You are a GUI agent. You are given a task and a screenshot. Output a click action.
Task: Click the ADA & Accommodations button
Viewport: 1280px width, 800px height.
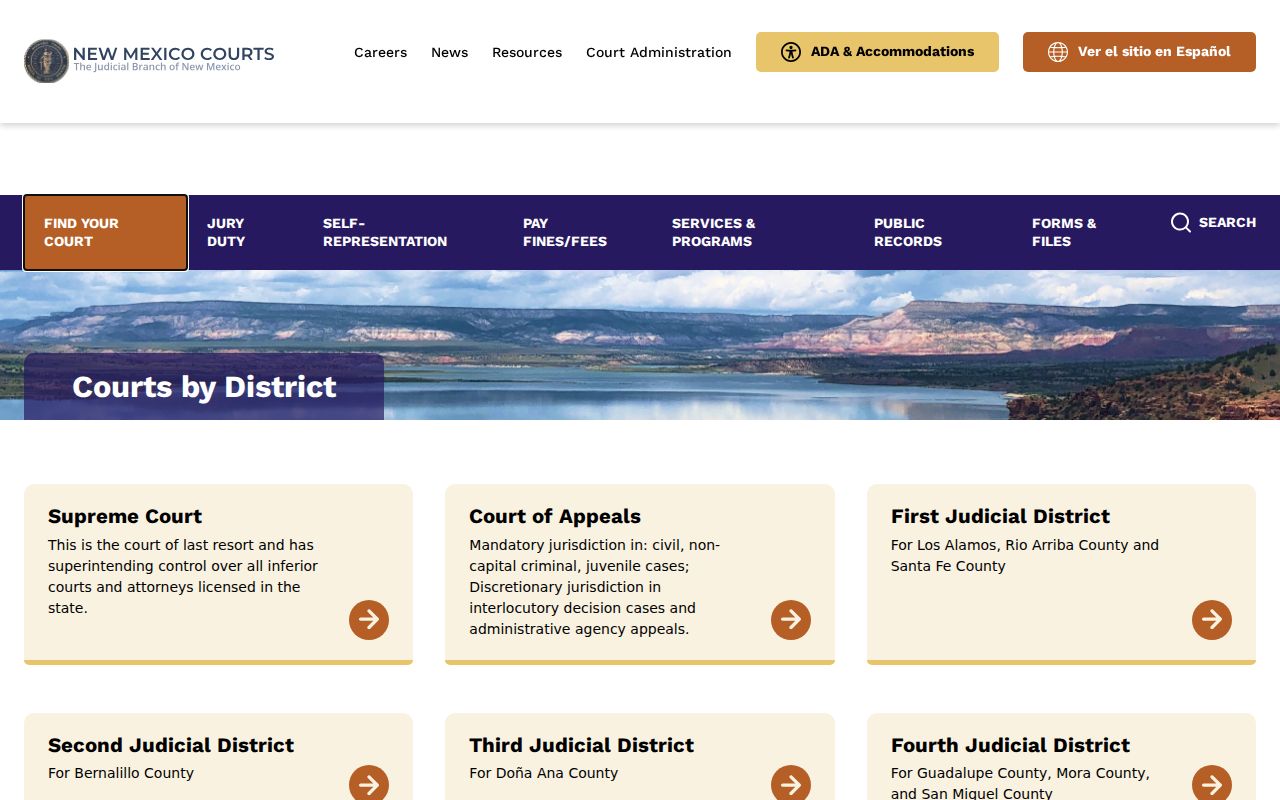[x=877, y=52]
